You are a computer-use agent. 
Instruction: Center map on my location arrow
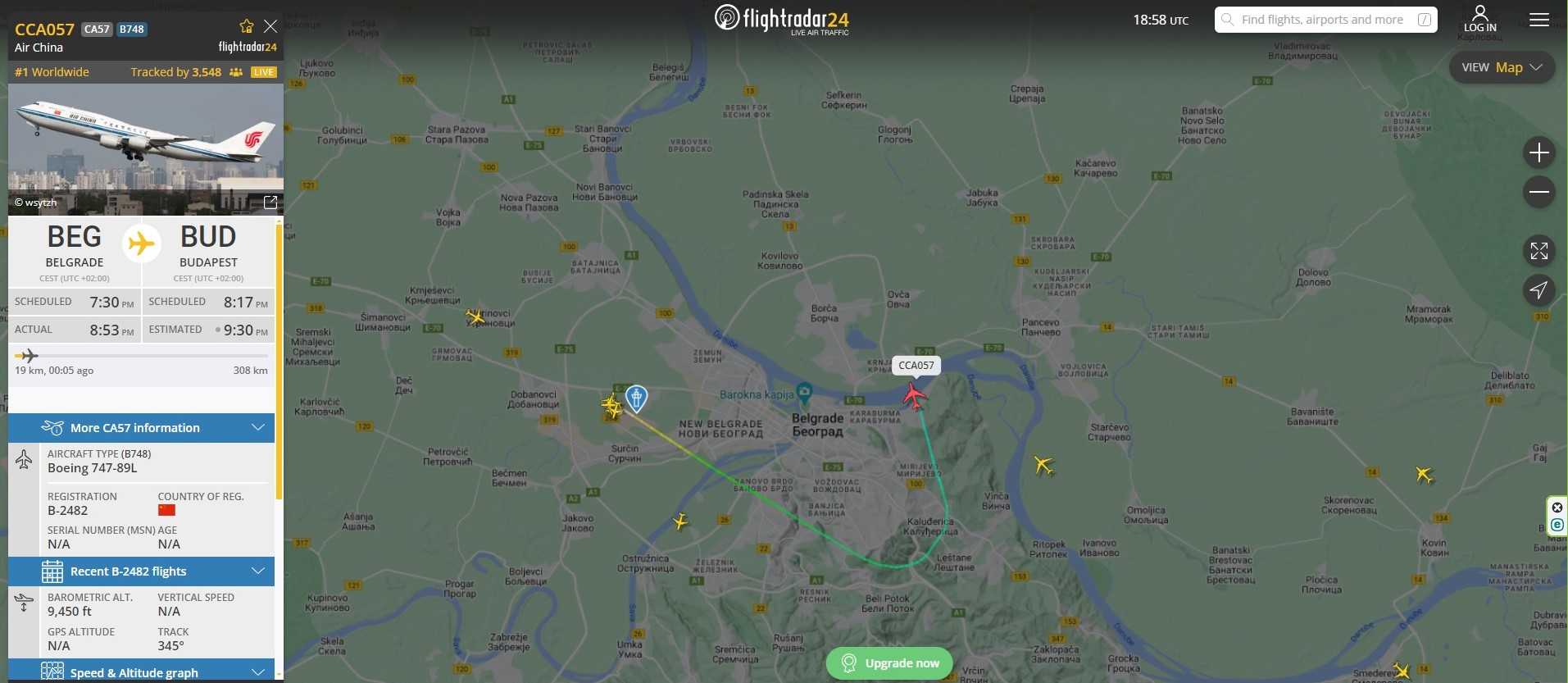pyautogui.click(x=1538, y=290)
